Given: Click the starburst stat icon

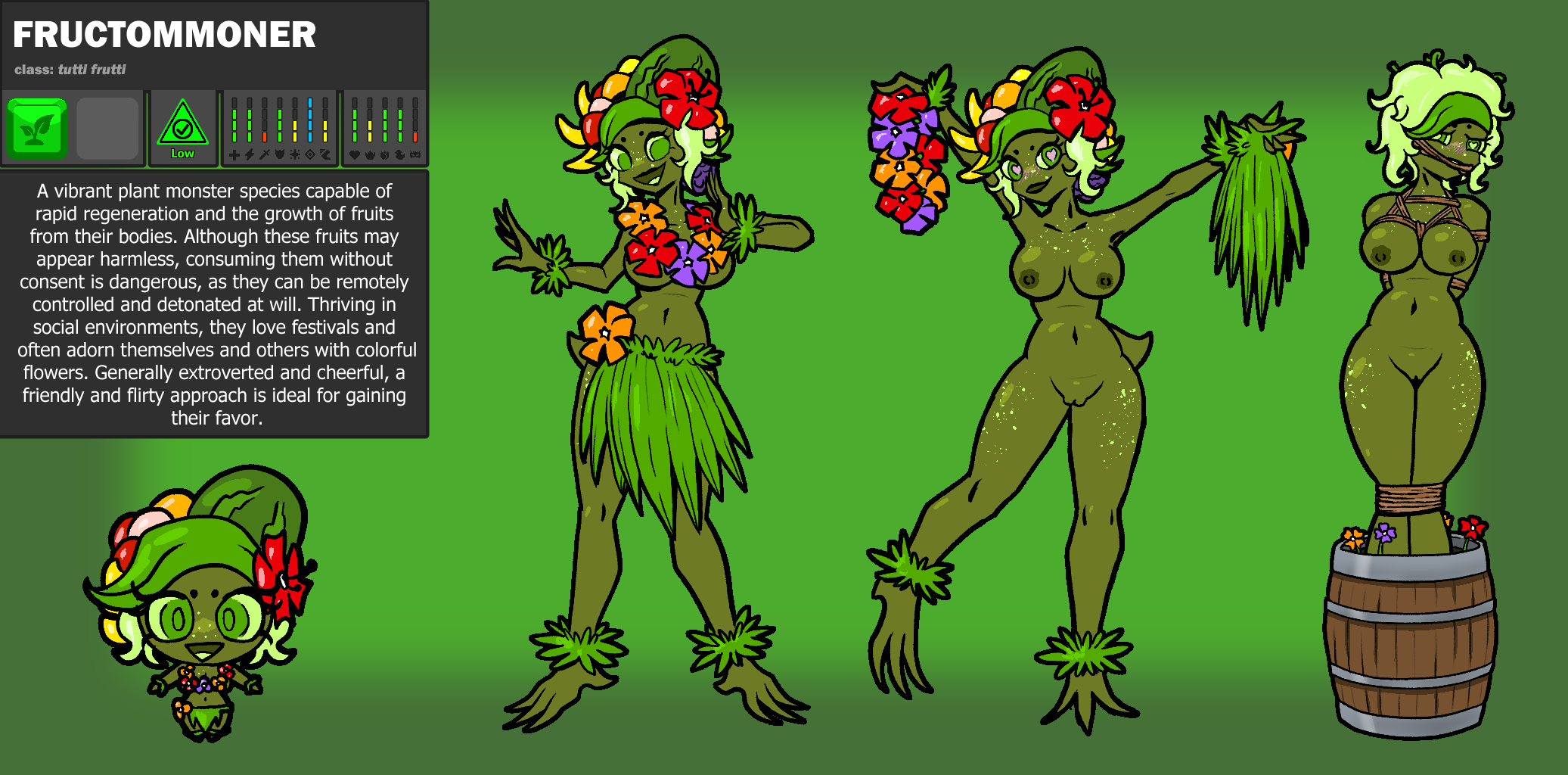Looking at the screenshot, I should point(295,155).
